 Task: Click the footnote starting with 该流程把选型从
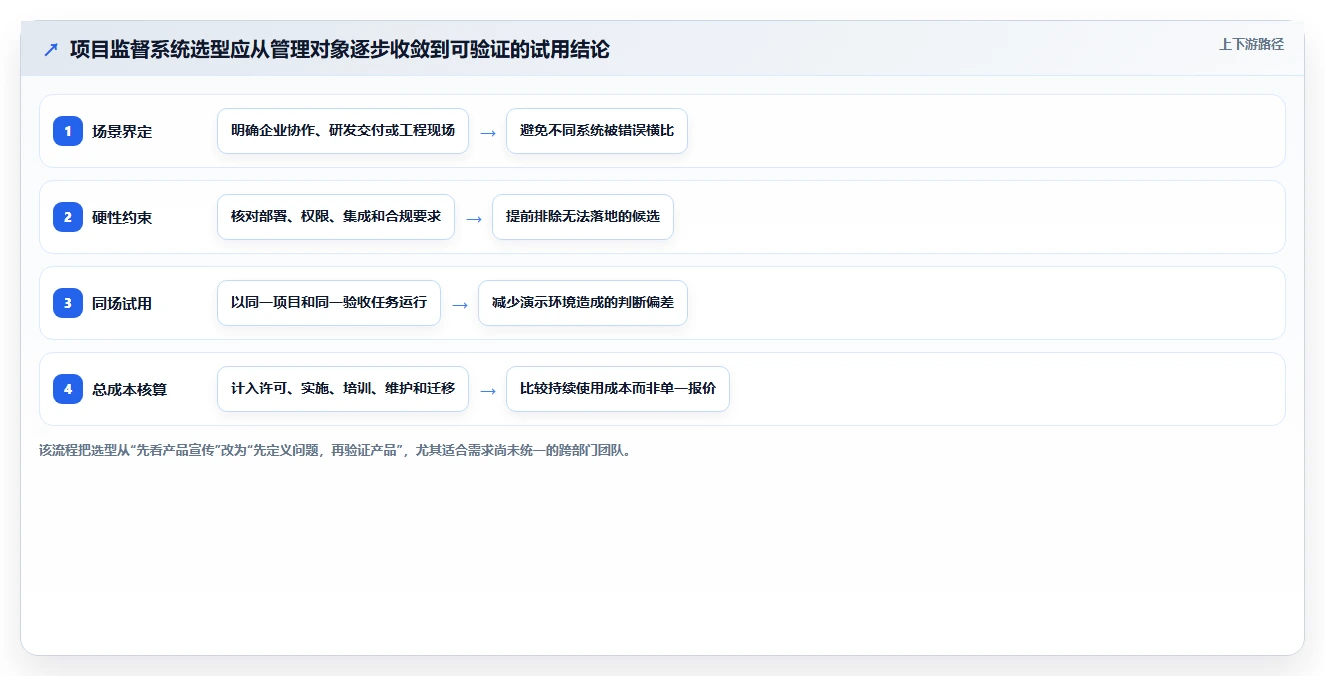pyautogui.click(x=335, y=450)
